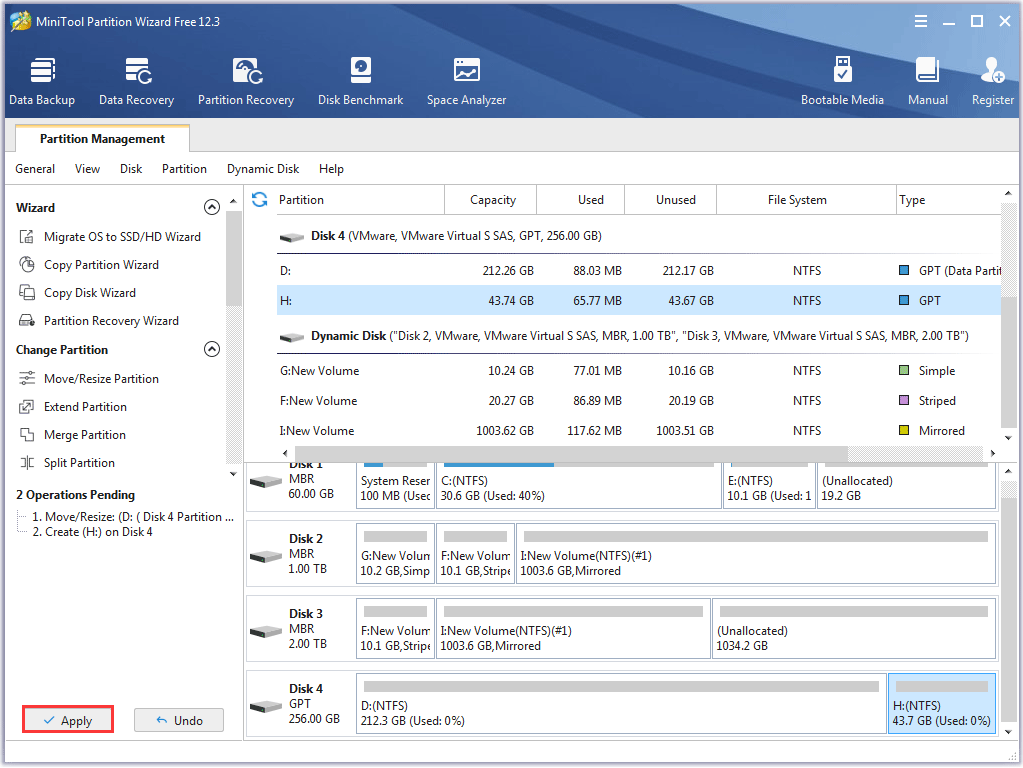This screenshot has width=1023, height=768.
Task: Open the Dynamic Disk menu
Action: coord(263,169)
